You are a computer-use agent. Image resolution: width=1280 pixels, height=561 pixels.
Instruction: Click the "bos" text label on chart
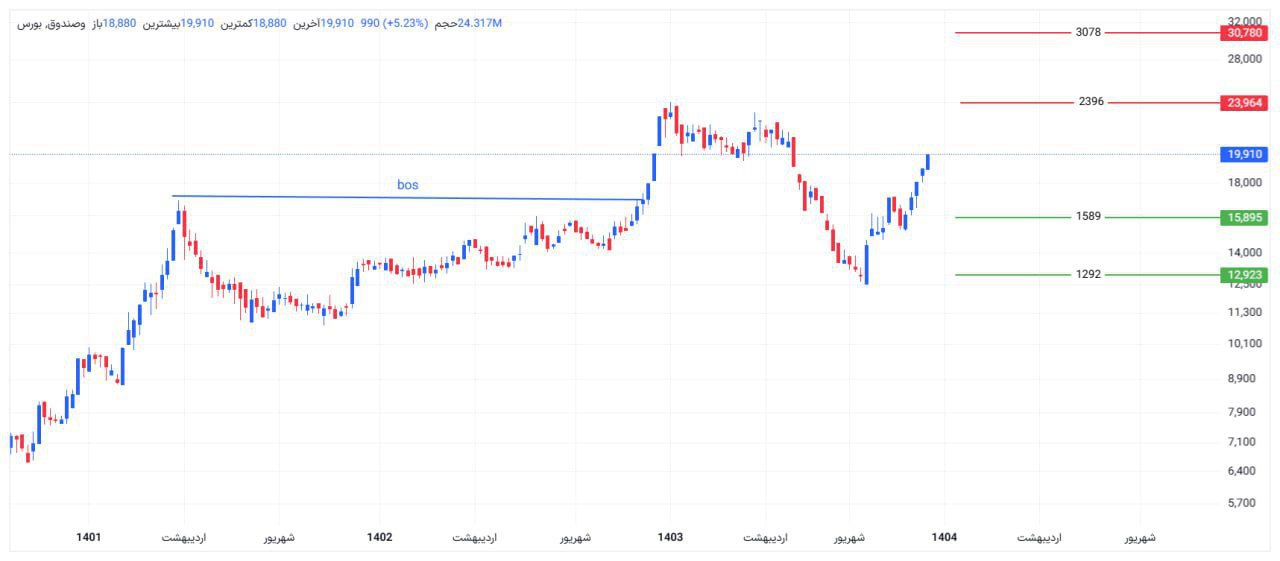(x=408, y=185)
